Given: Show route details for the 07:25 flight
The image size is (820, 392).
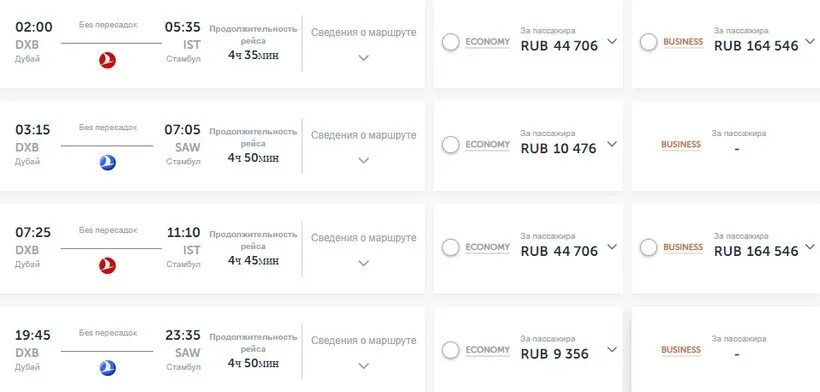Looking at the screenshot, I should pos(363,263).
